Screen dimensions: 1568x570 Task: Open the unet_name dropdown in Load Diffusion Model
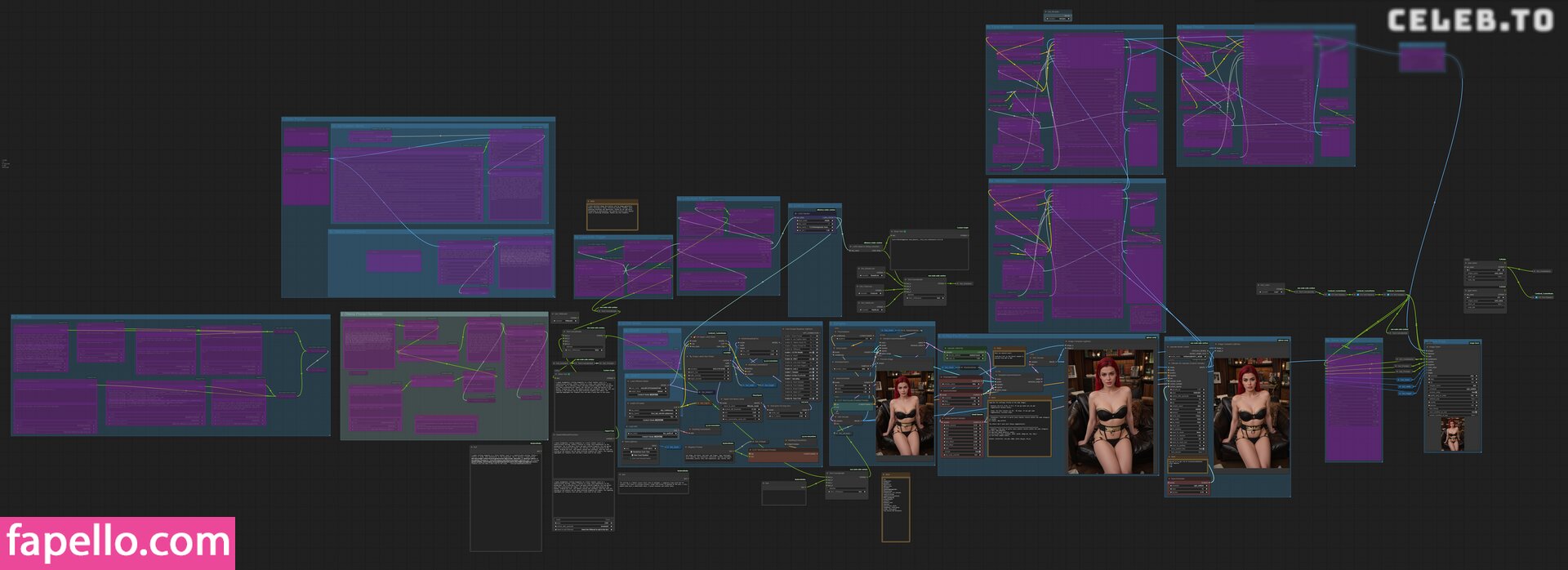649,389
